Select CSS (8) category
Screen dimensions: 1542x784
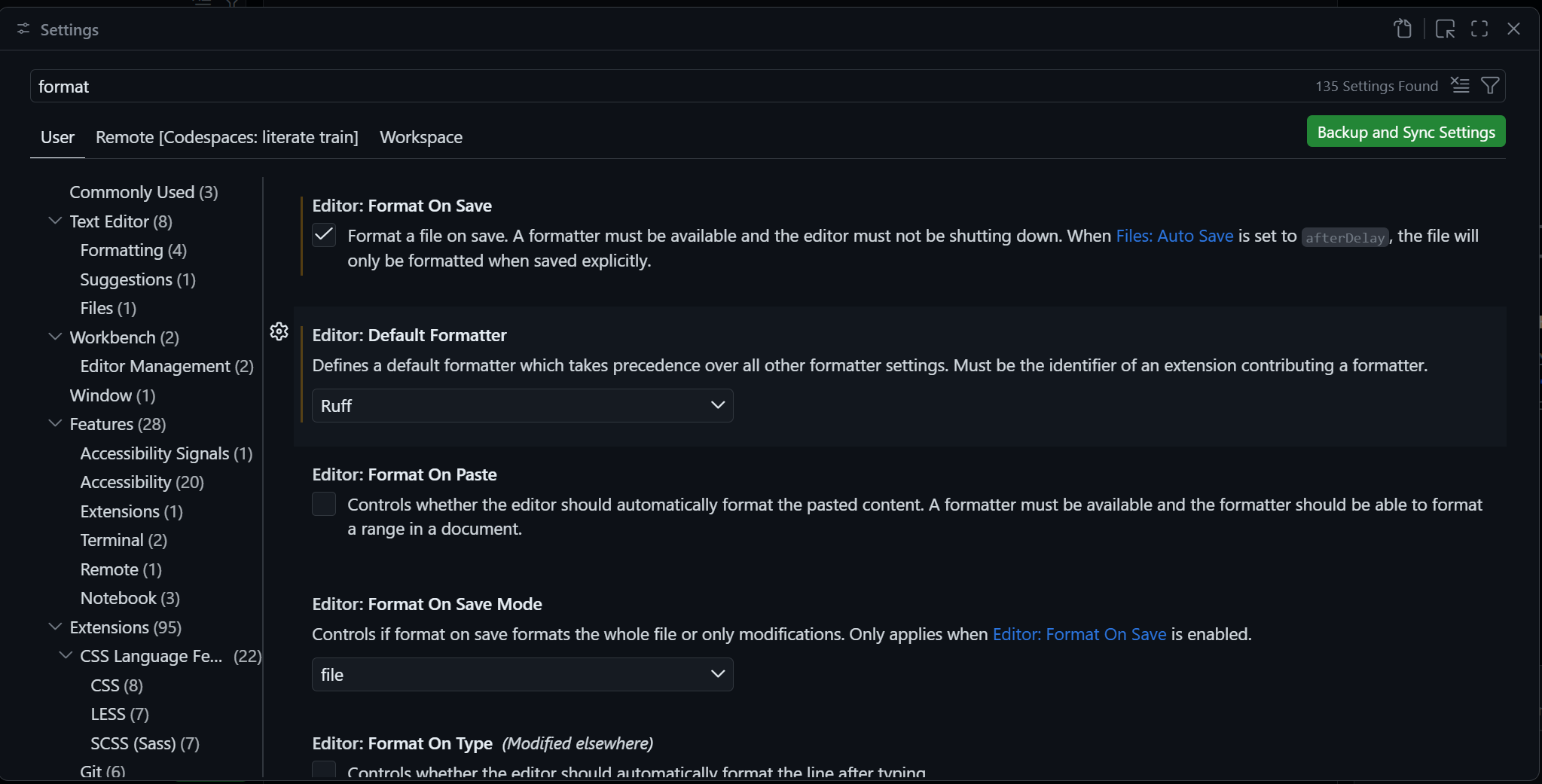[x=117, y=685]
